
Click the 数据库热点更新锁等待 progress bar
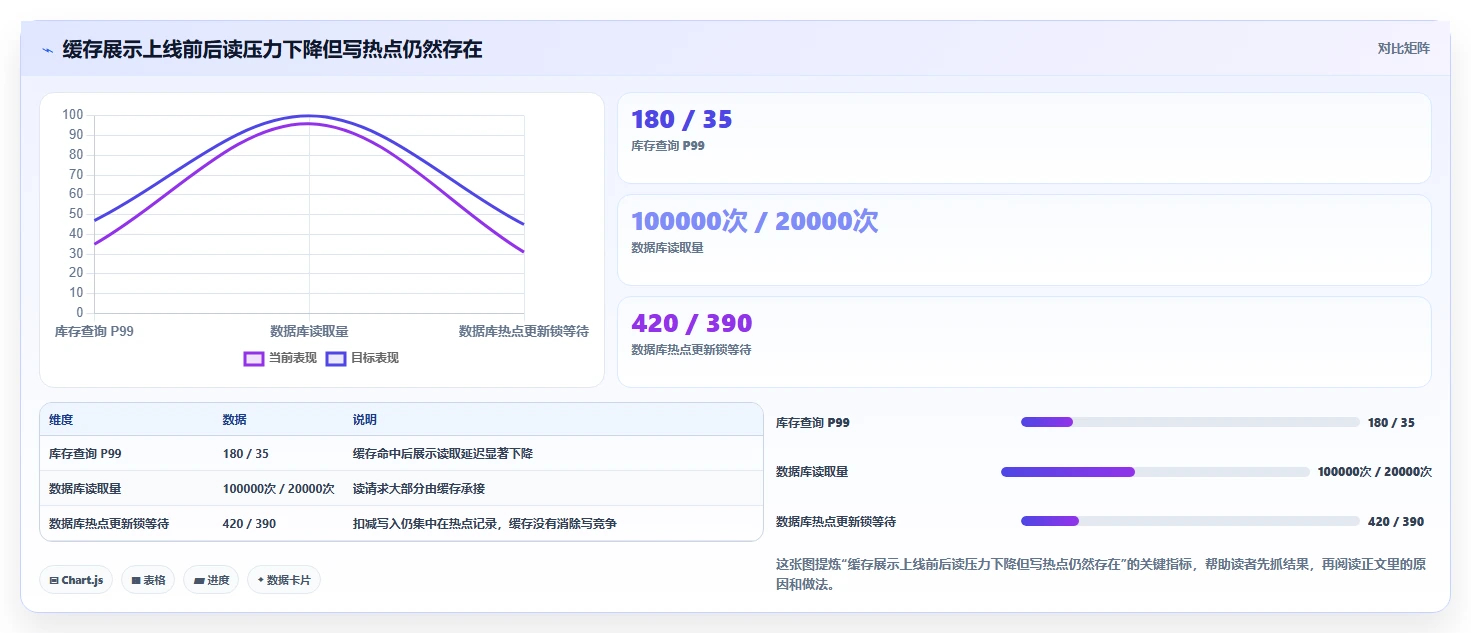pos(1190,522)
